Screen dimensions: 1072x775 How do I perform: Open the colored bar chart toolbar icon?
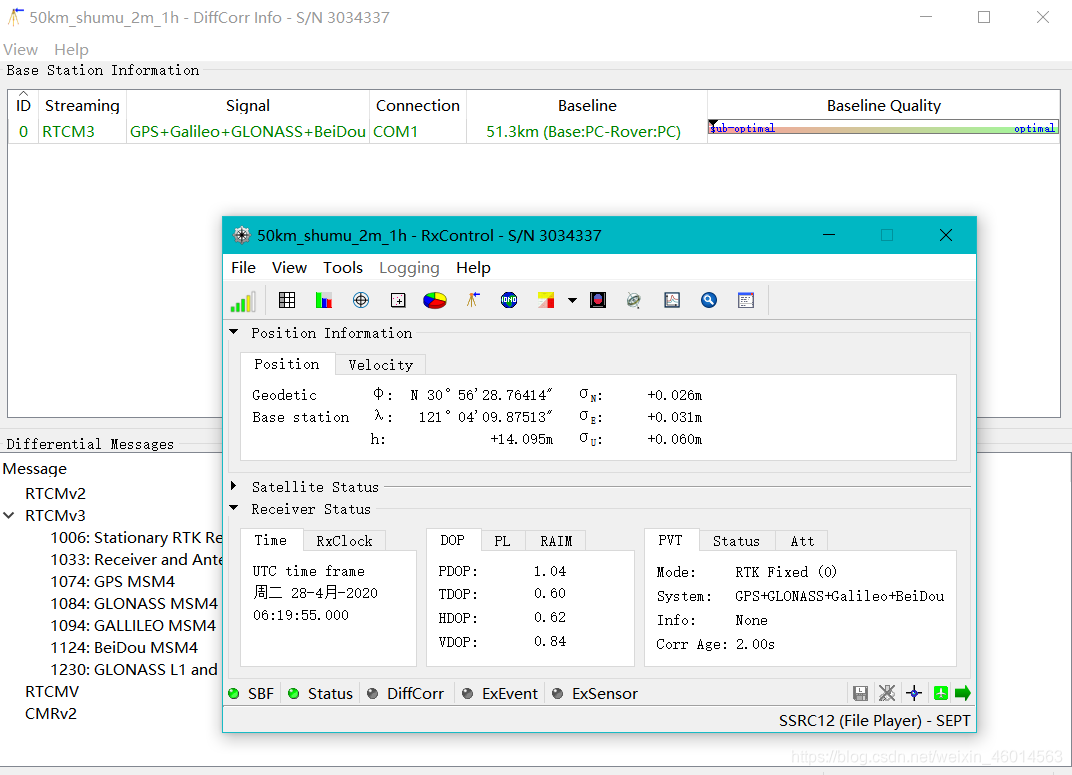coord(323,300)
